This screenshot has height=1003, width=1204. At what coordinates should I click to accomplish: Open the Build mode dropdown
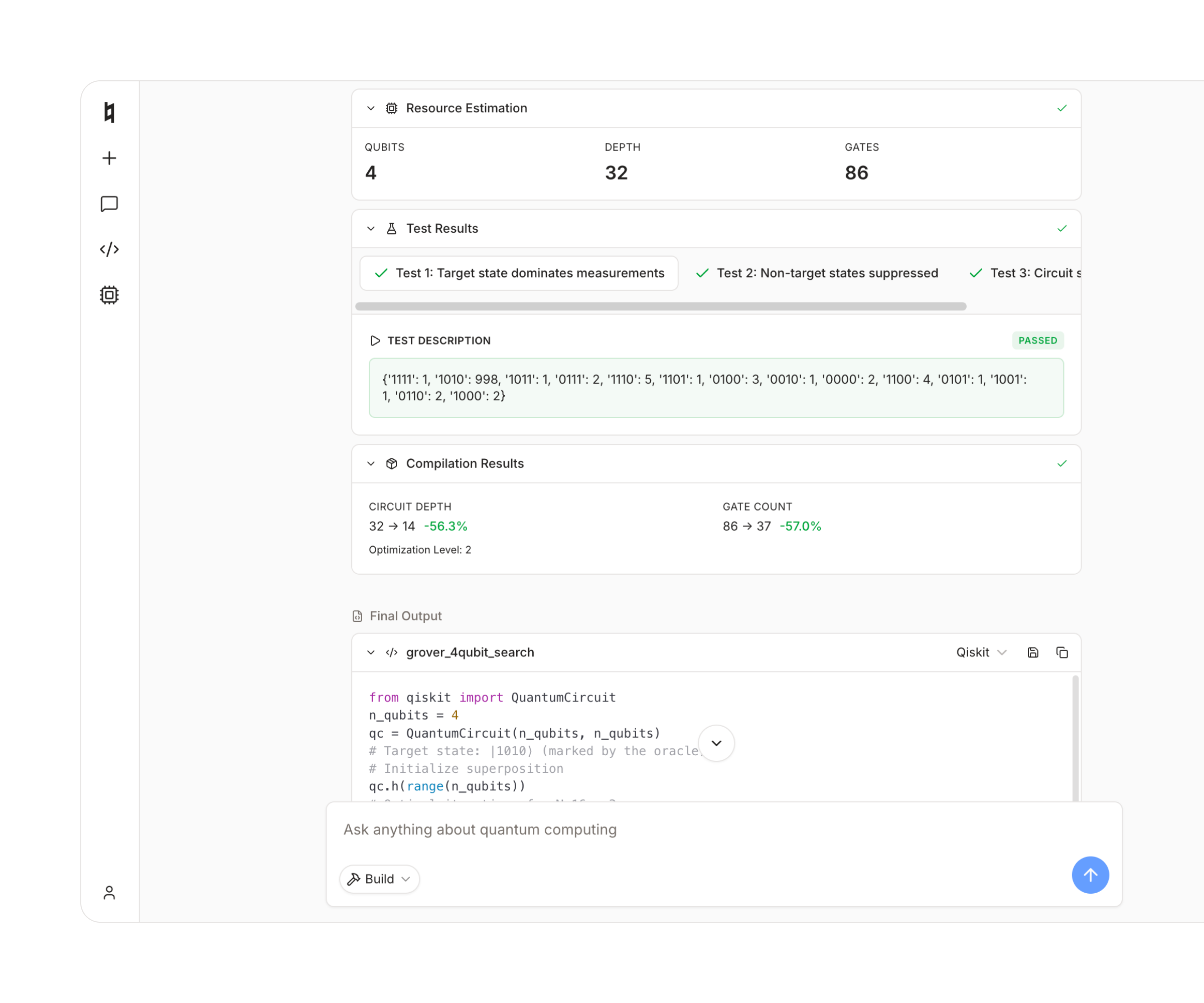click(379, 879)
